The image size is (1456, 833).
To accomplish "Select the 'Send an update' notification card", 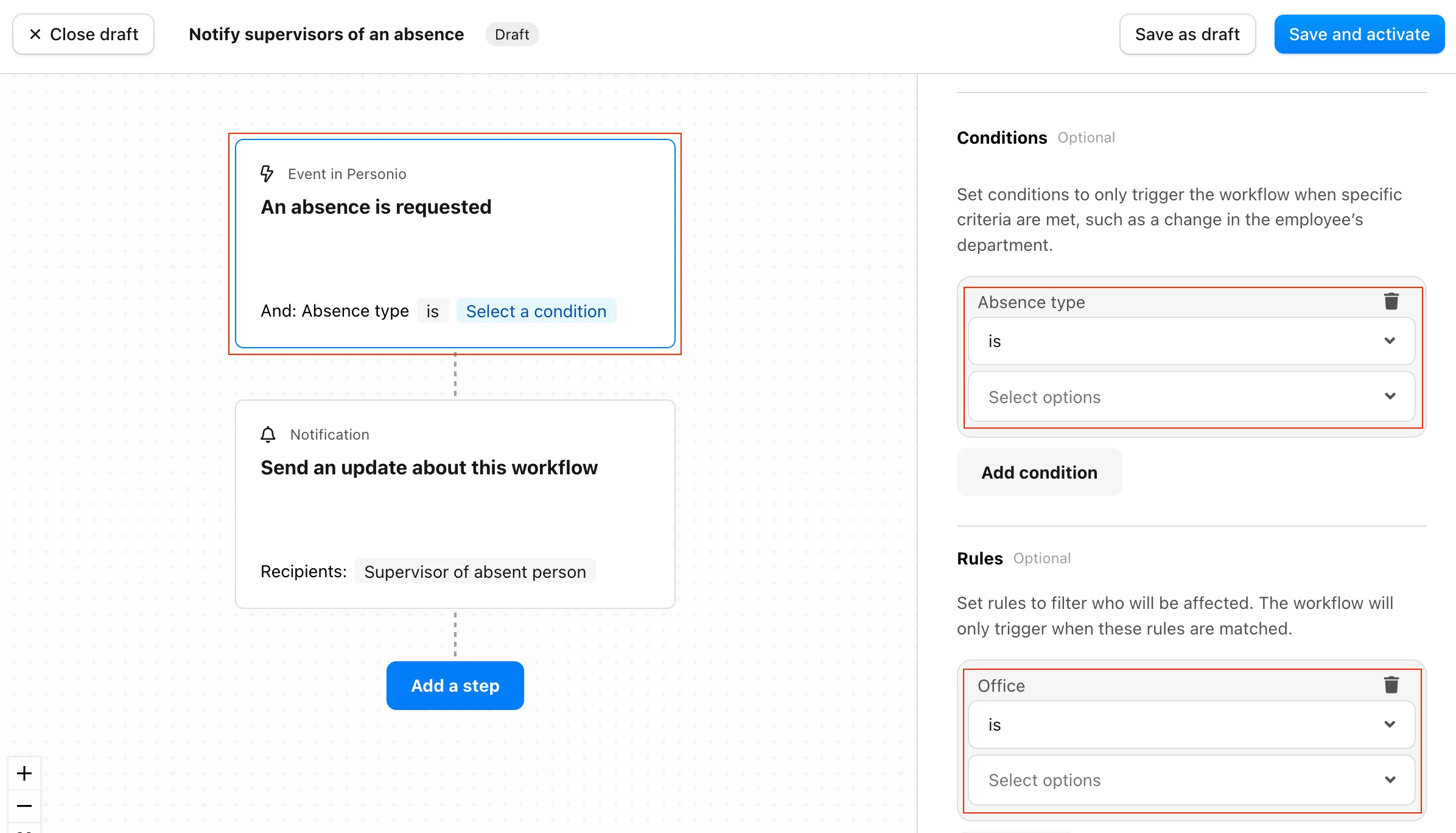I will pyautogui.click(x=455, y=504).
